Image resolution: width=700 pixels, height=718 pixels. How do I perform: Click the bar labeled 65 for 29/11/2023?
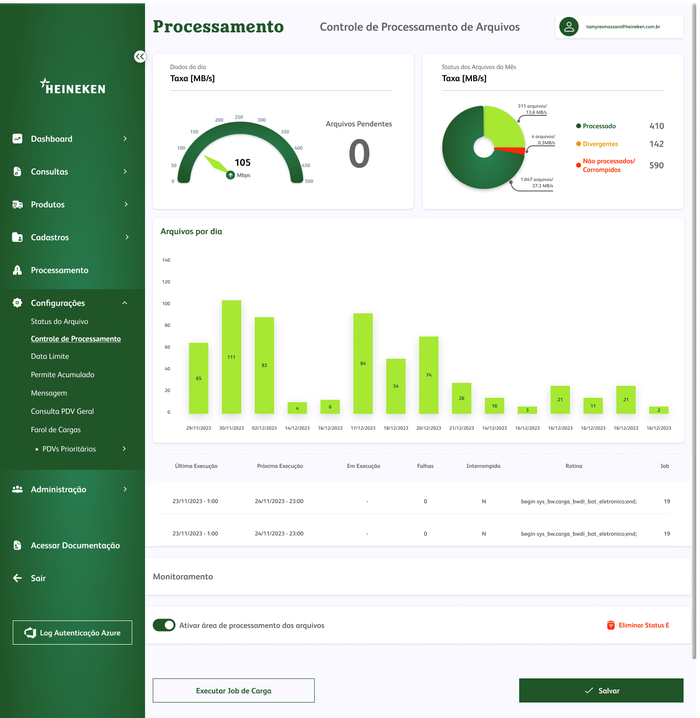click(198, 378)
